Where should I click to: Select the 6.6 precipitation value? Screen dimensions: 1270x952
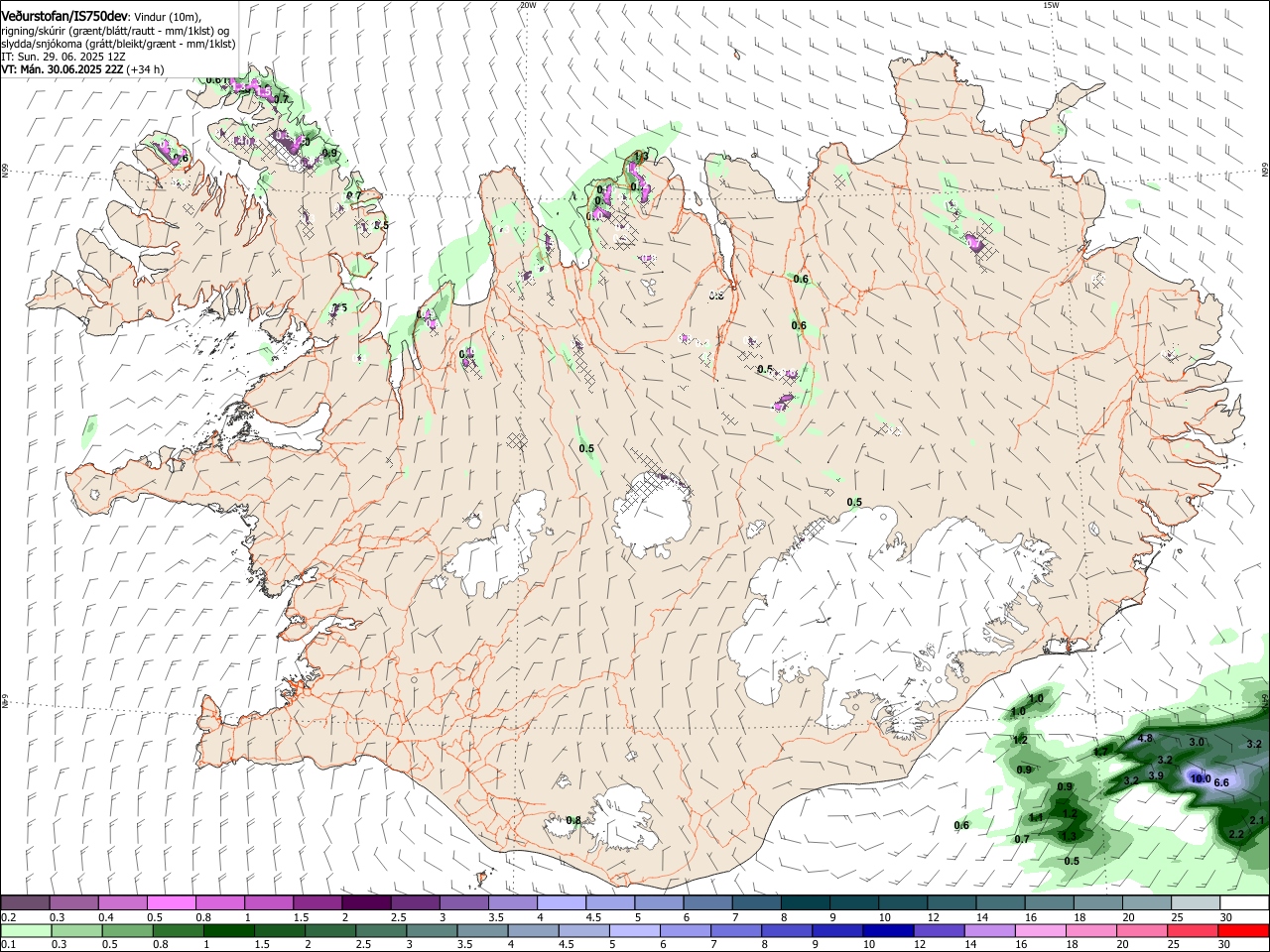pyautogui.click(x=1221, y=783)
